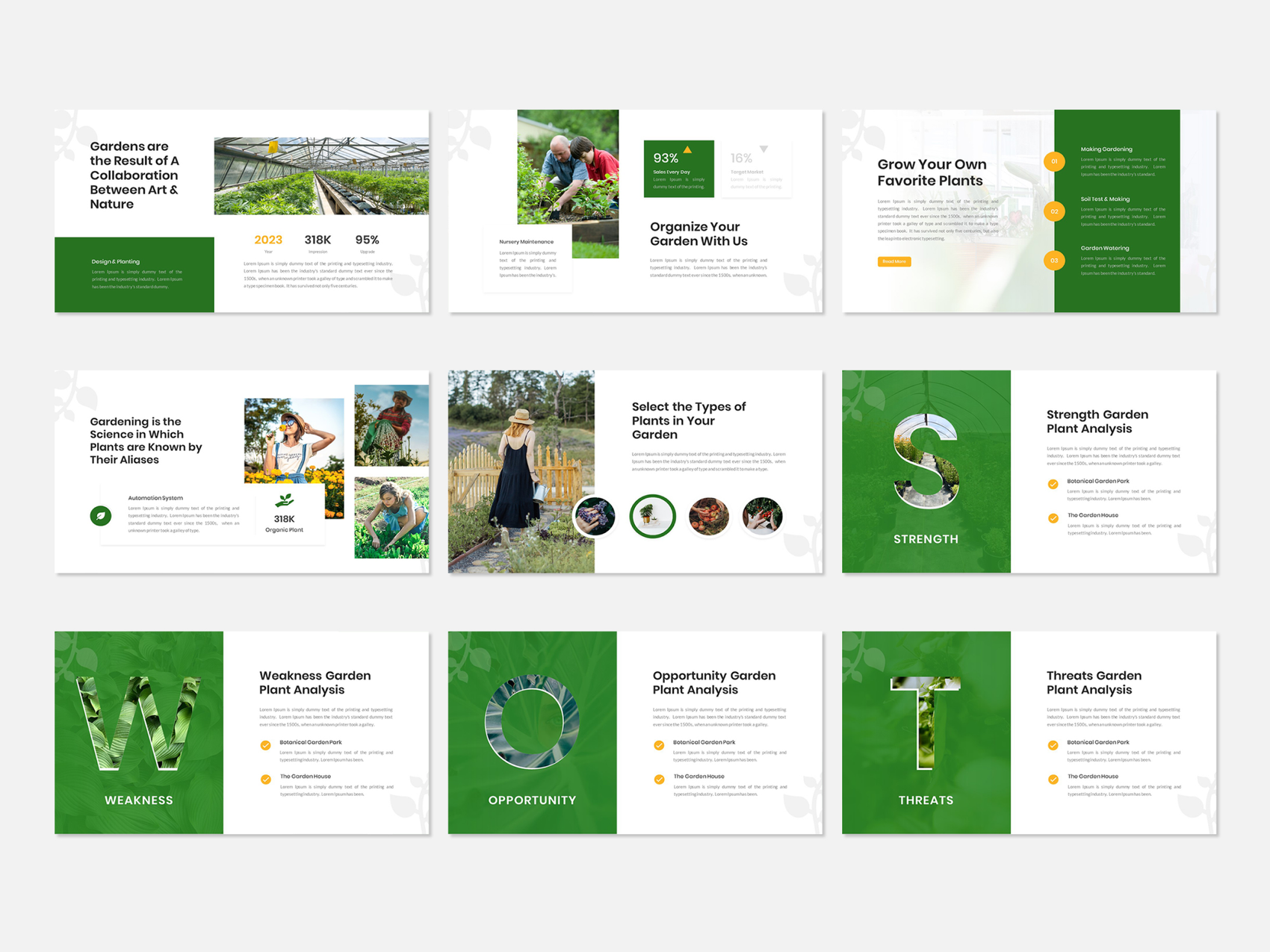Click the "318K" Impression statistic
Viewport: 1270px width, 952px height.
click(317, 240)
